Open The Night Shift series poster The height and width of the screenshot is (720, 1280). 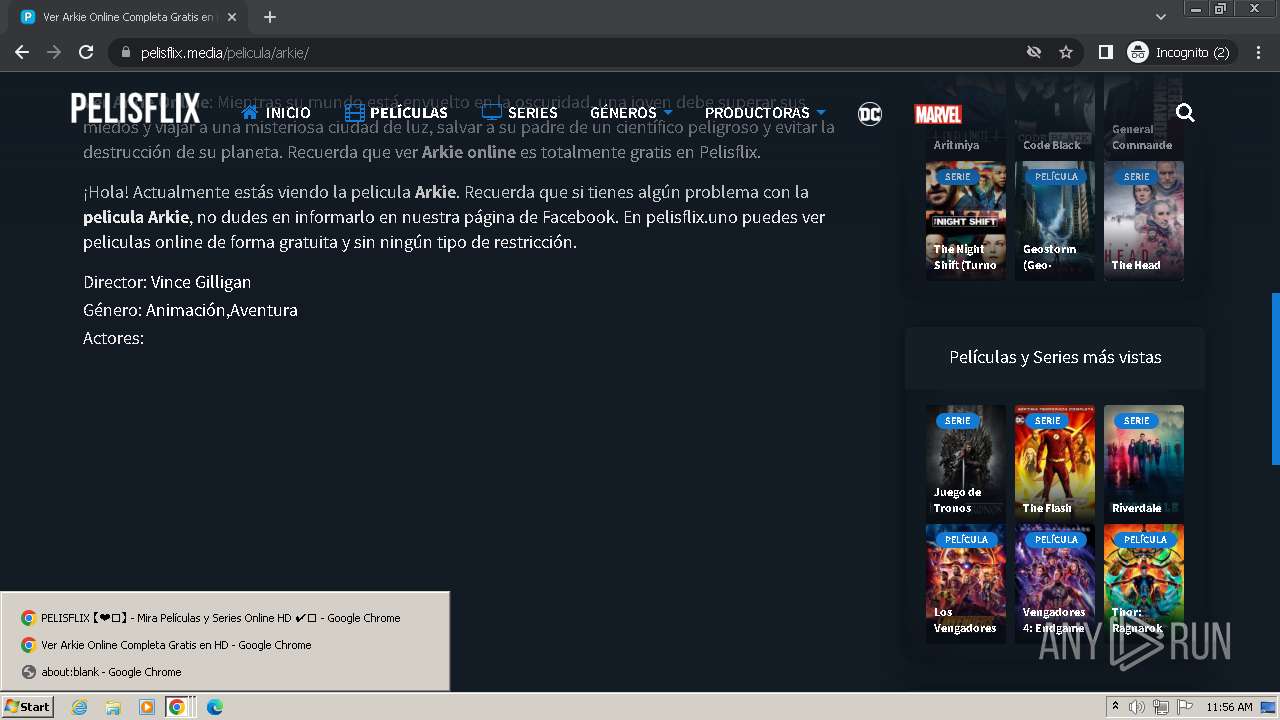pos(965,220)
